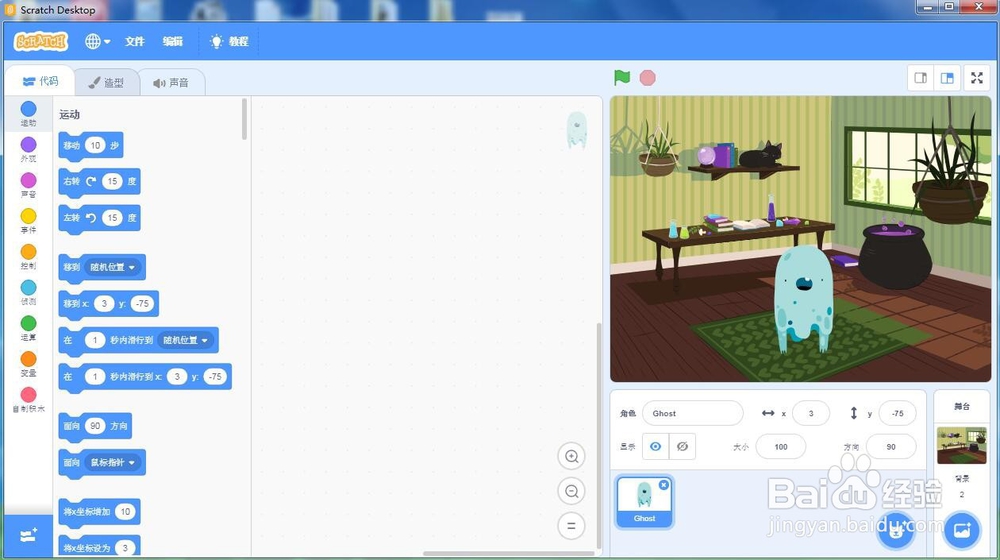This screenshot has width=1000, height=560.
Task: Edit sprite x position field
Action: point(811,413)
